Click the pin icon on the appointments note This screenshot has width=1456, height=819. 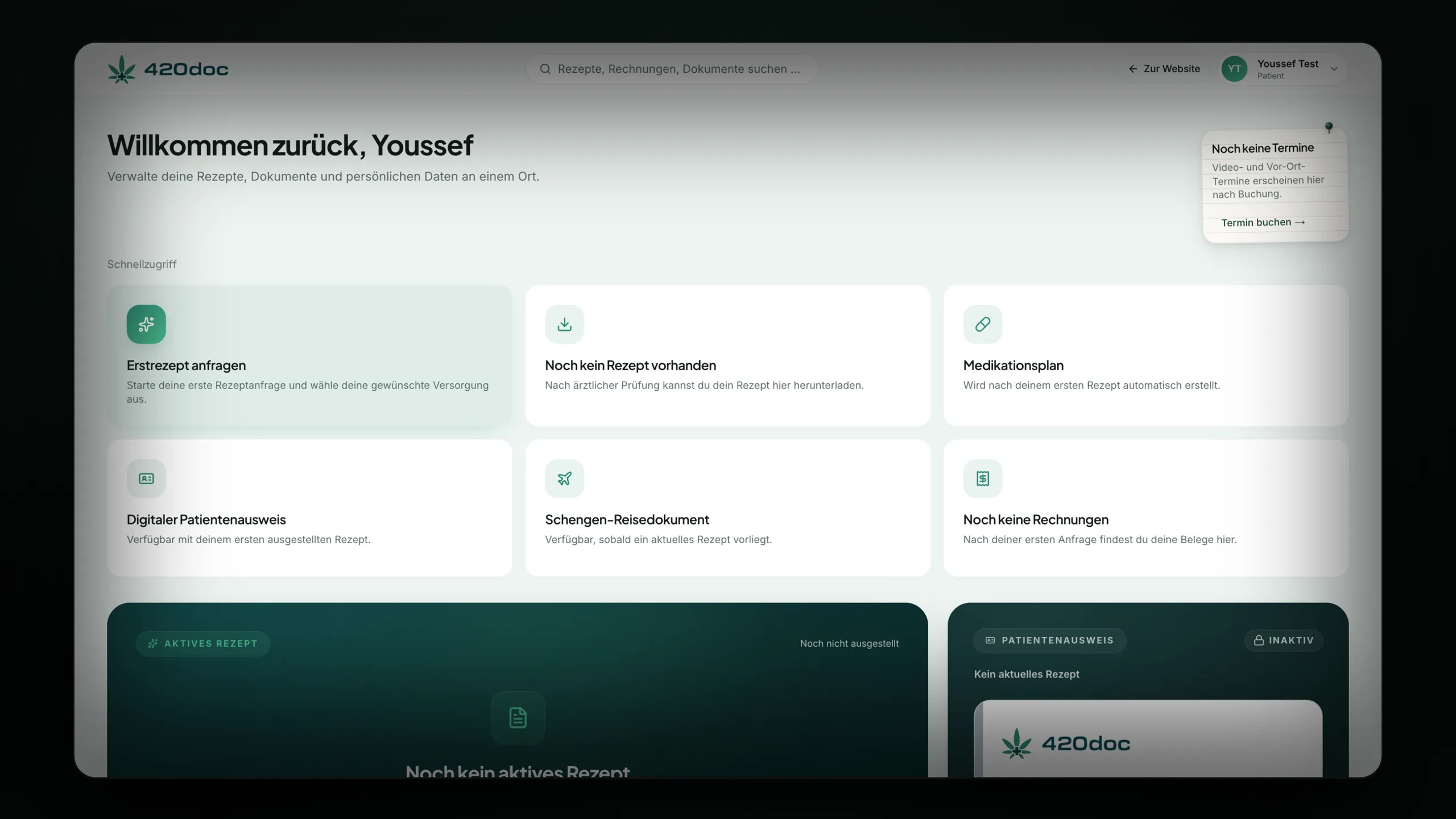(1329, 127)
